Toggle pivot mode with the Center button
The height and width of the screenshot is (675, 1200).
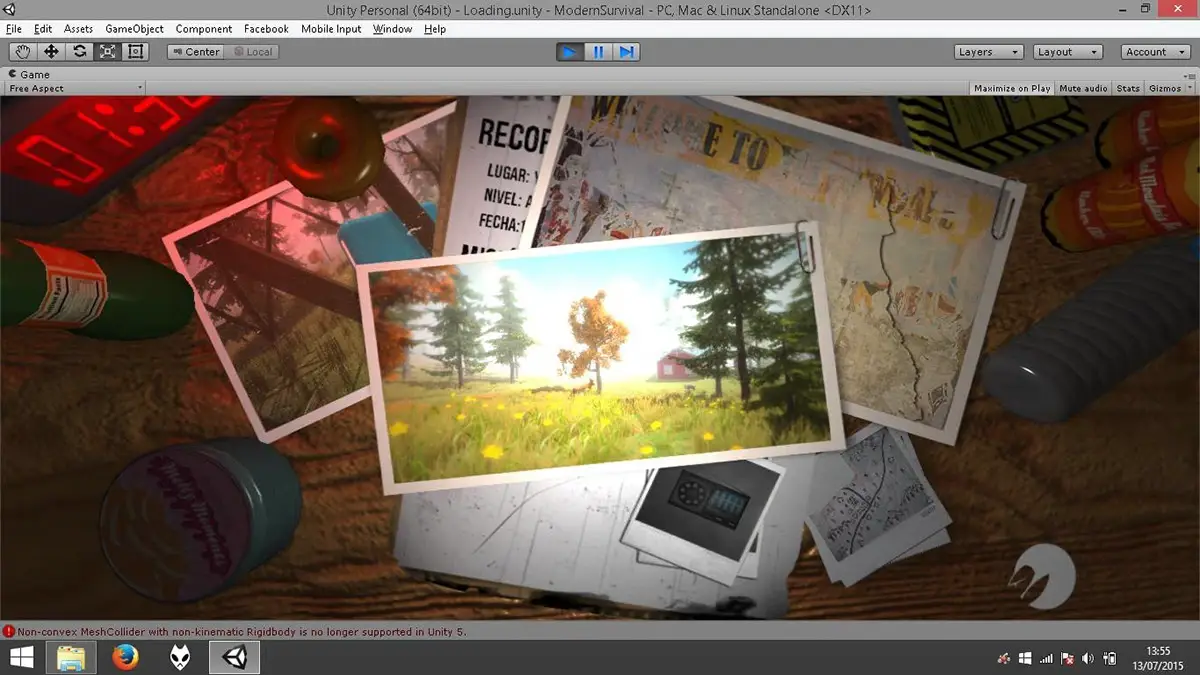[x=195, y=52]
